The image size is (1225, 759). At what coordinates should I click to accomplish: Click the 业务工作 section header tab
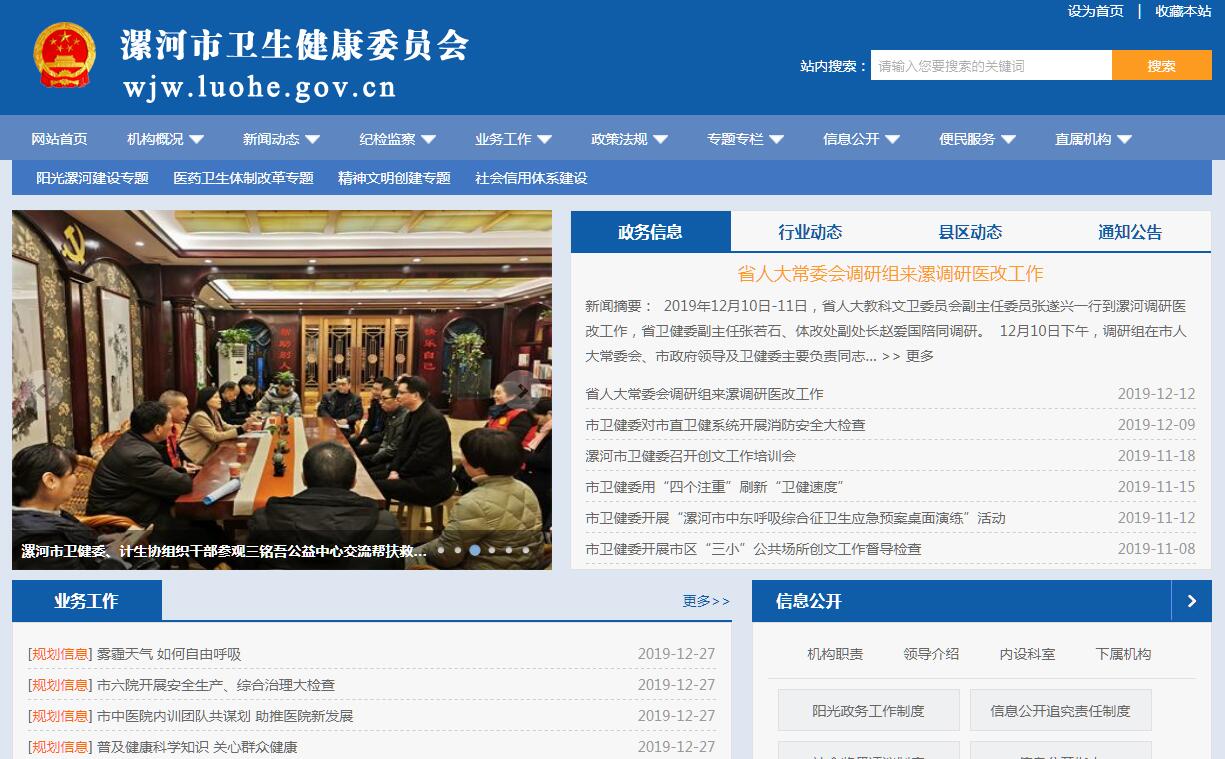[87, 601]
